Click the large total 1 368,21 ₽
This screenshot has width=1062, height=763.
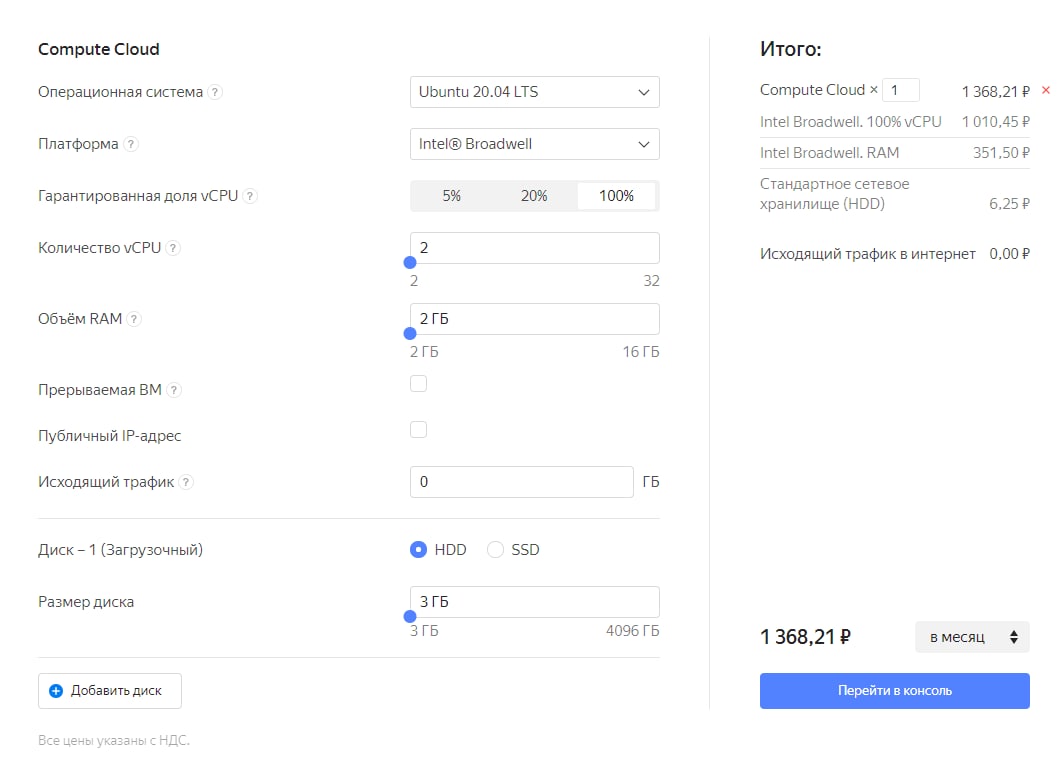805,637
